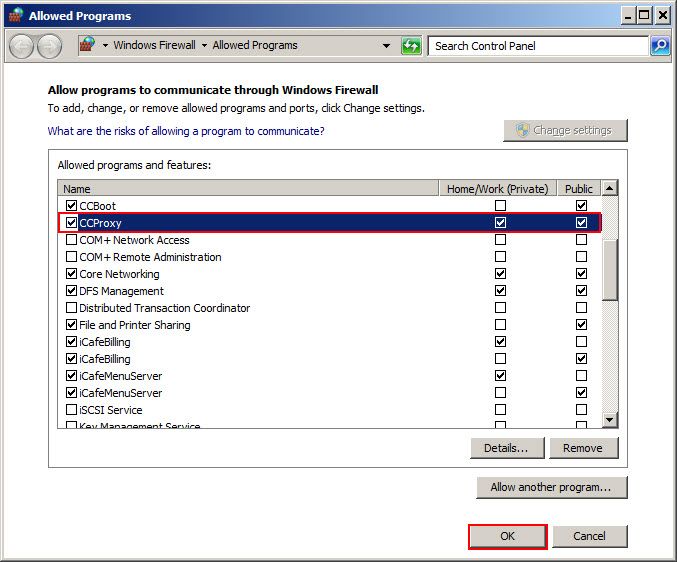Image resolution: width=677 pixels, height=562 pixels.
Task: Uncheck Core Networking Public checkbox
Action: (x=582, y=274)
